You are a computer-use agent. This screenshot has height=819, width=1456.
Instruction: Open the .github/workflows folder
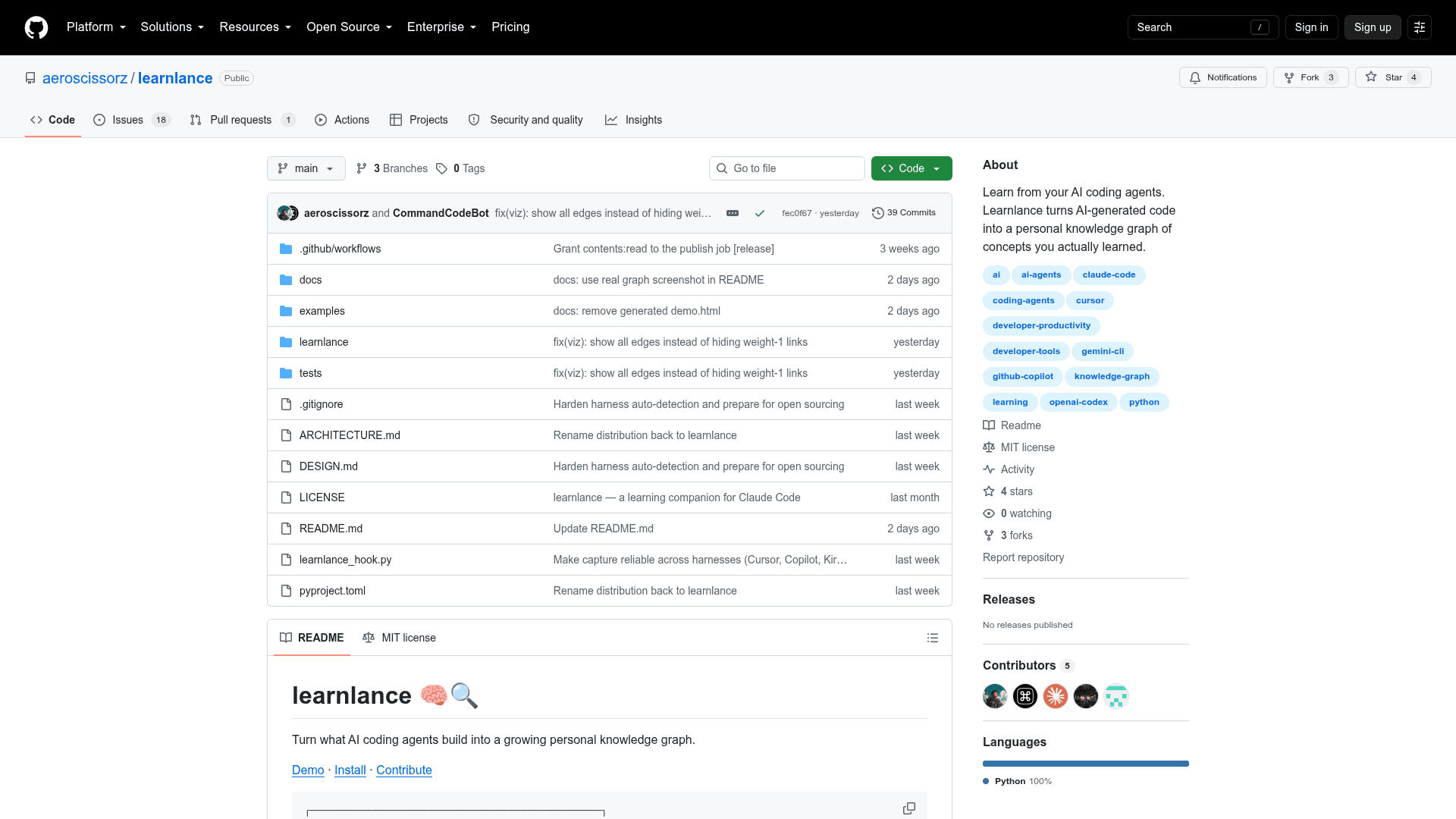click(340, 249)
